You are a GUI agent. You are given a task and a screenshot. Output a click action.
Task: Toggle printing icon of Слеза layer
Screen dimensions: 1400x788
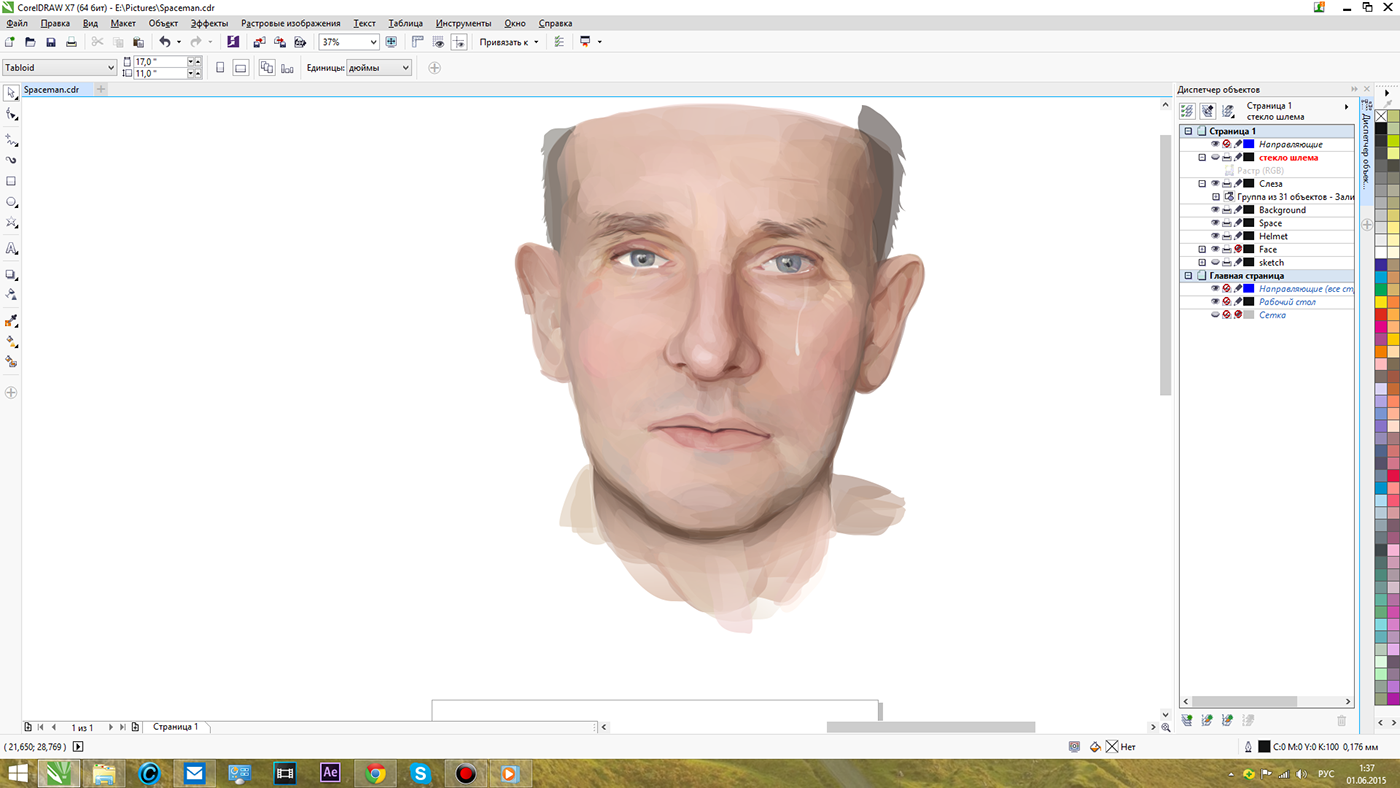pos(1226,184)
